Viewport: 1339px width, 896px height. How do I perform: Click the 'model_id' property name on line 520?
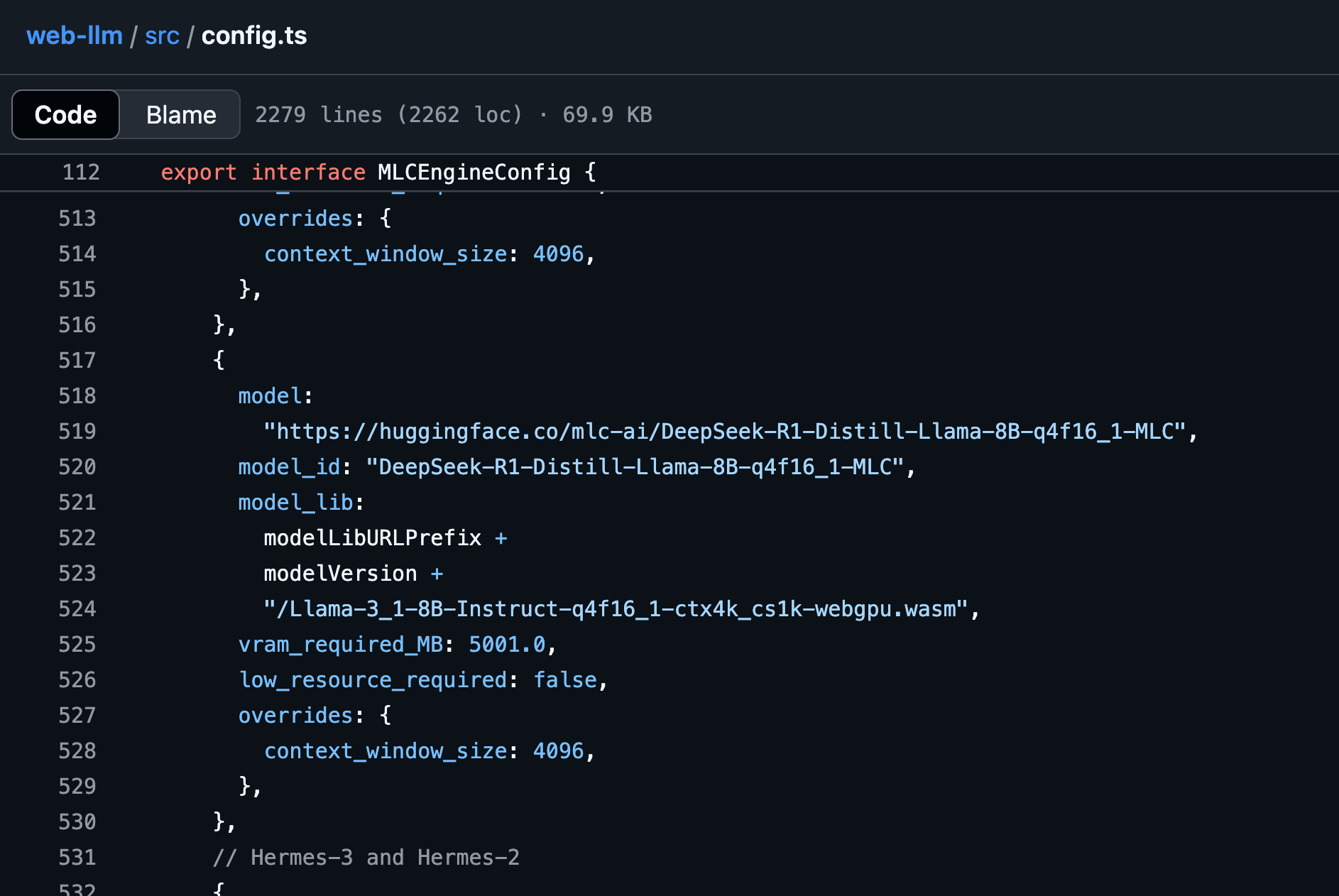point(289,466)
